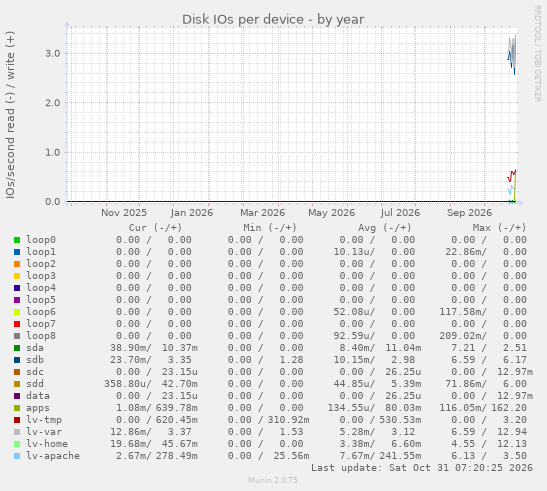Viewport: 547px width, 491px height.
Task: Click the 3.0 y-axis tick label
Action: pyautogui.click(x=52, y=53)
